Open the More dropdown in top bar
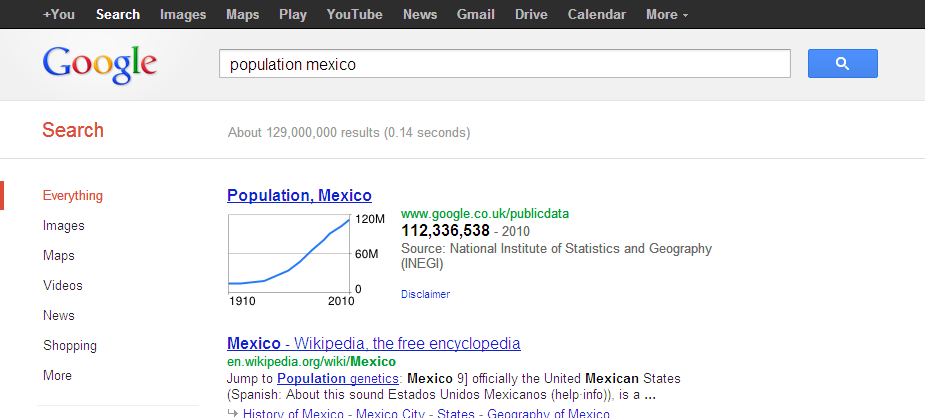The width and height of the screenshot is (925, 418). click(x=667, y=15)
